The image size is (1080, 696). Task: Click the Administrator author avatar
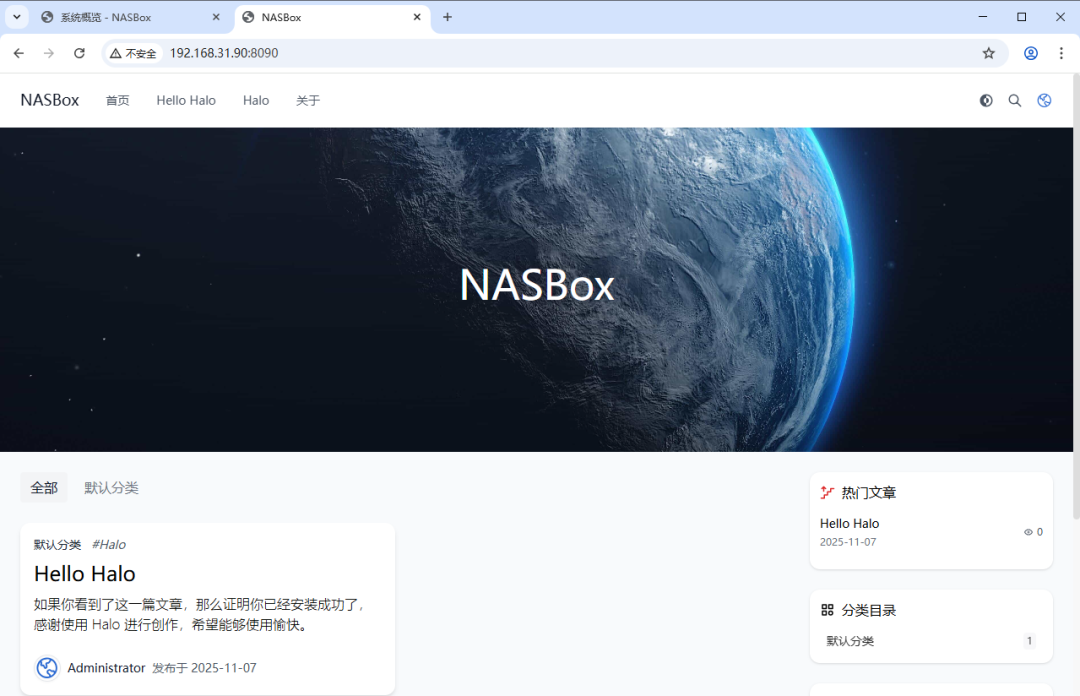[x=47, y=668]
